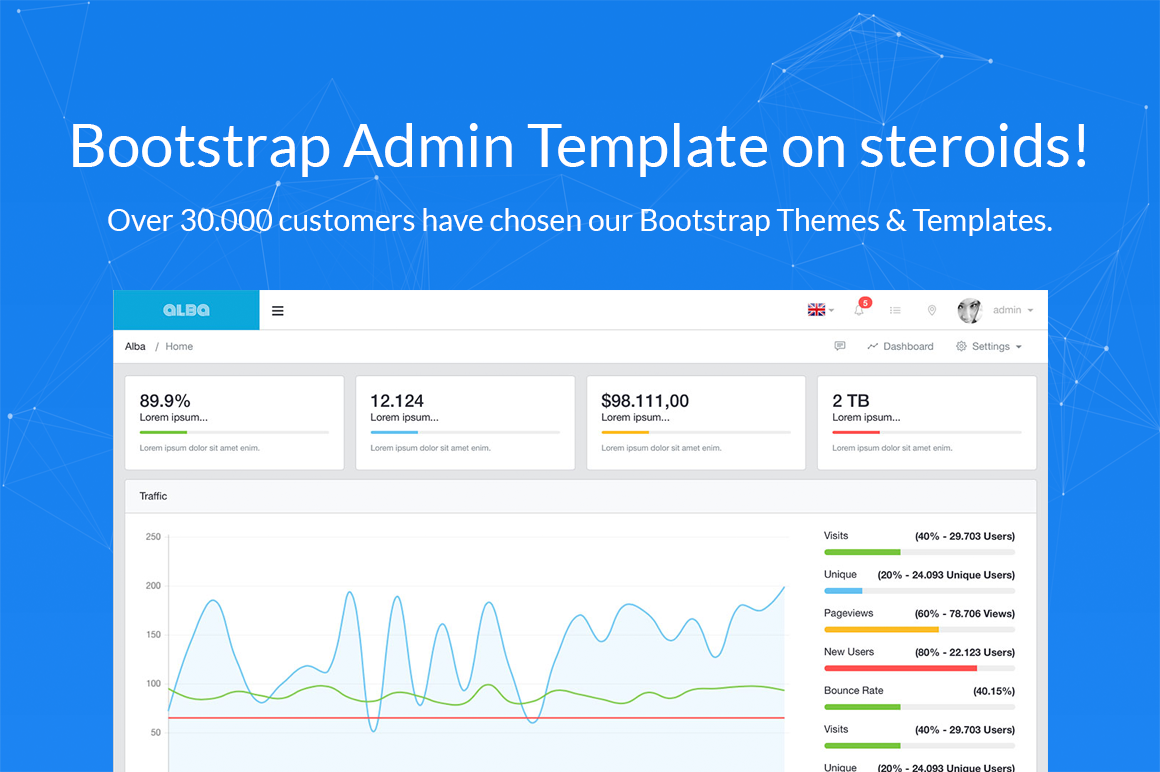Toggle the hamburger sidebar menu

point(278,311)
